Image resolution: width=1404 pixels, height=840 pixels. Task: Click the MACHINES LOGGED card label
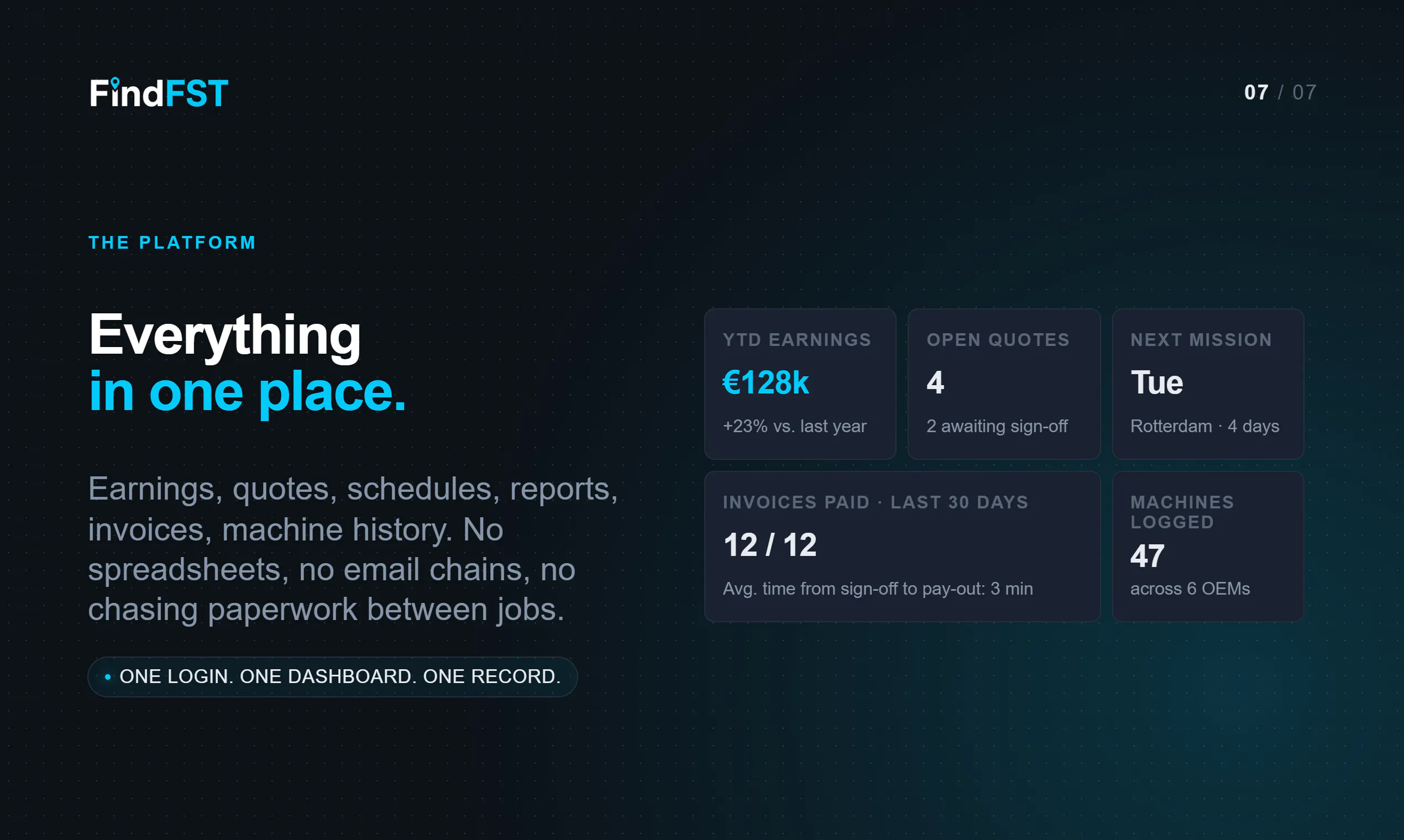click(1182, 512)
